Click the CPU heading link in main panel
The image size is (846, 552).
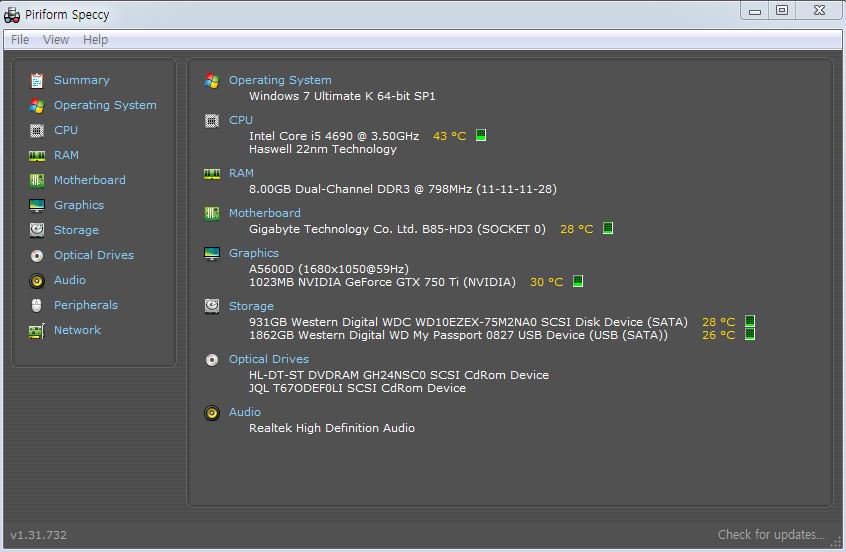pos(241,120)
